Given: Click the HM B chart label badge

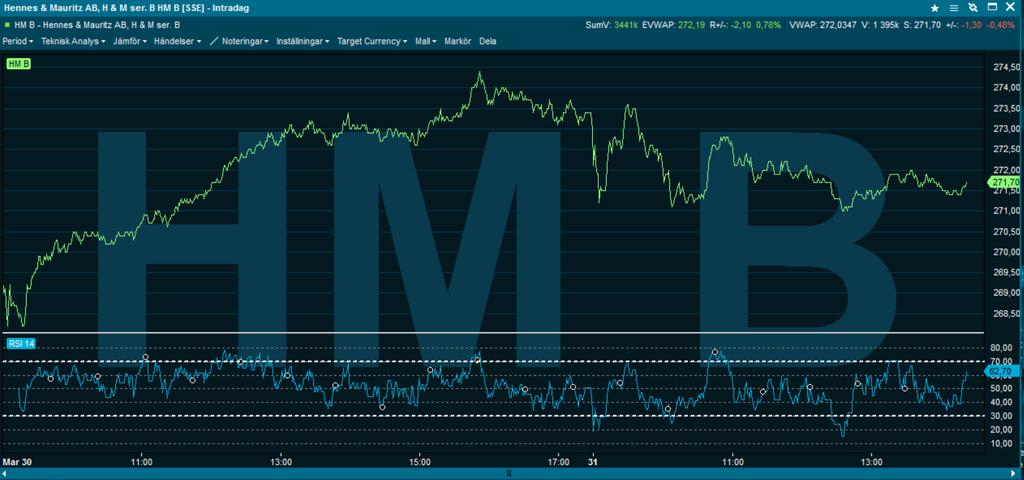Looking at the screenshot, I should (x=20, y=63).
